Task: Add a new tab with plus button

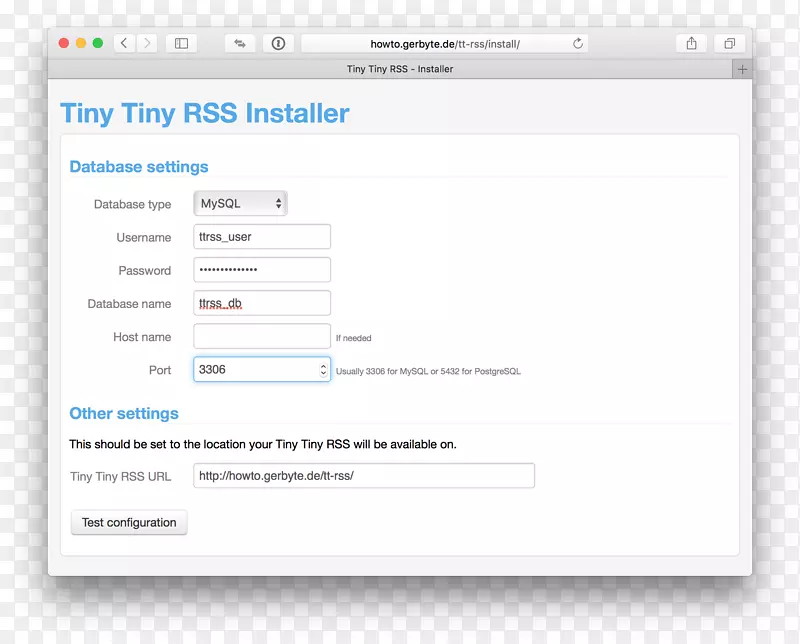Action: click(741, 69)
